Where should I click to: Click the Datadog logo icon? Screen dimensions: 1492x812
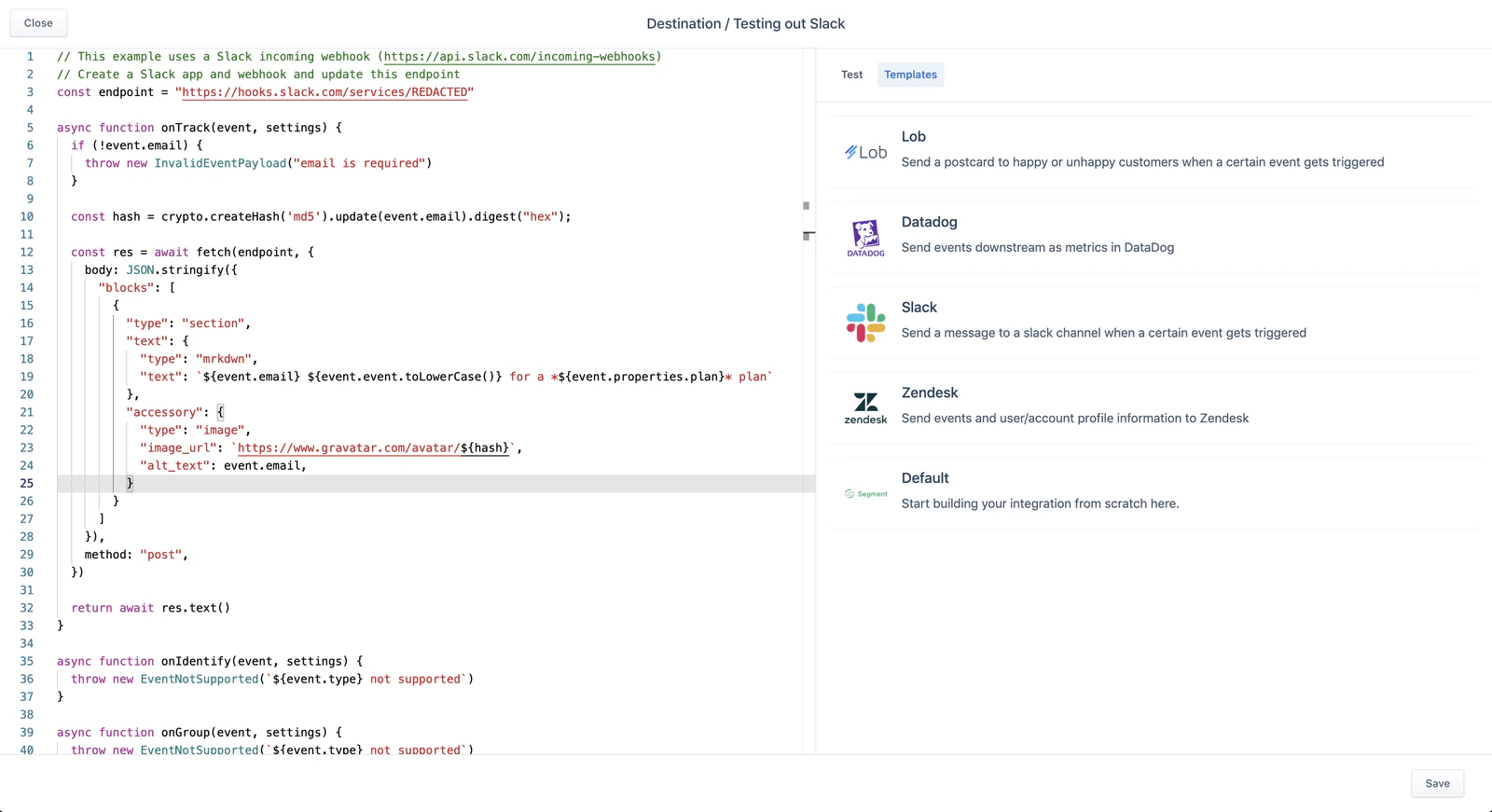point(865,238)
